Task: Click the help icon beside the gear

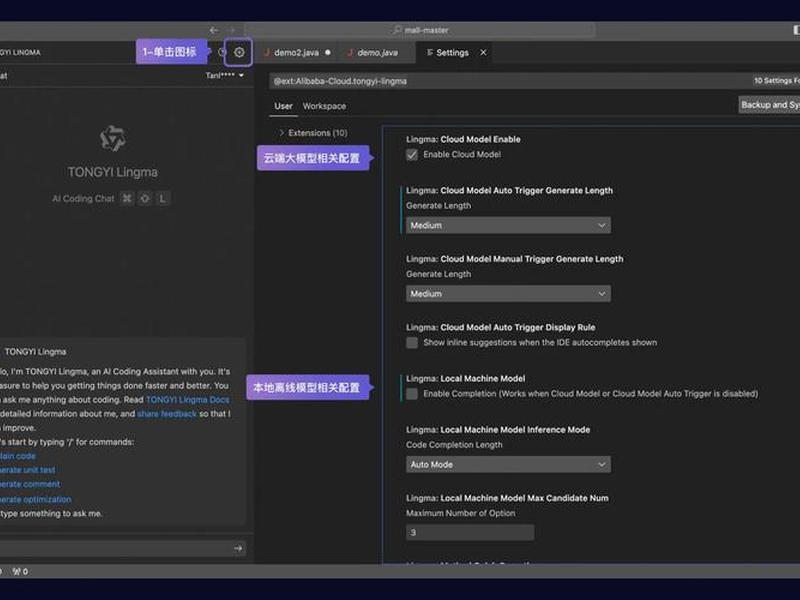Action: click(222, 52)
